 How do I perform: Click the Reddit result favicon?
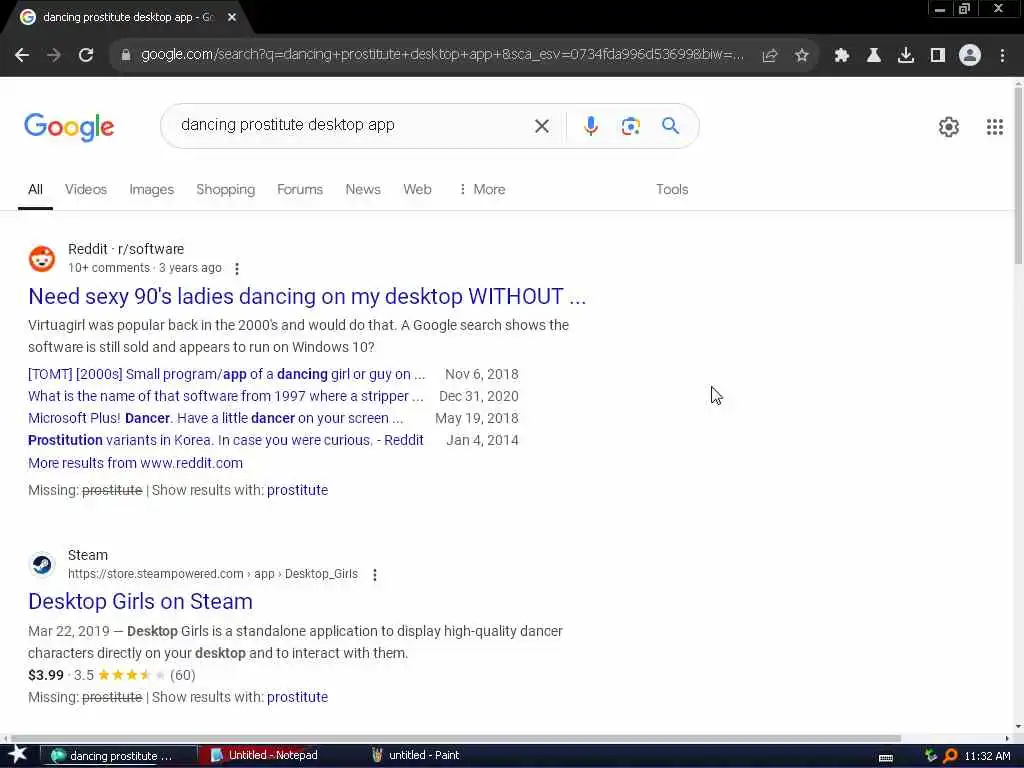(x=42, y=259)
